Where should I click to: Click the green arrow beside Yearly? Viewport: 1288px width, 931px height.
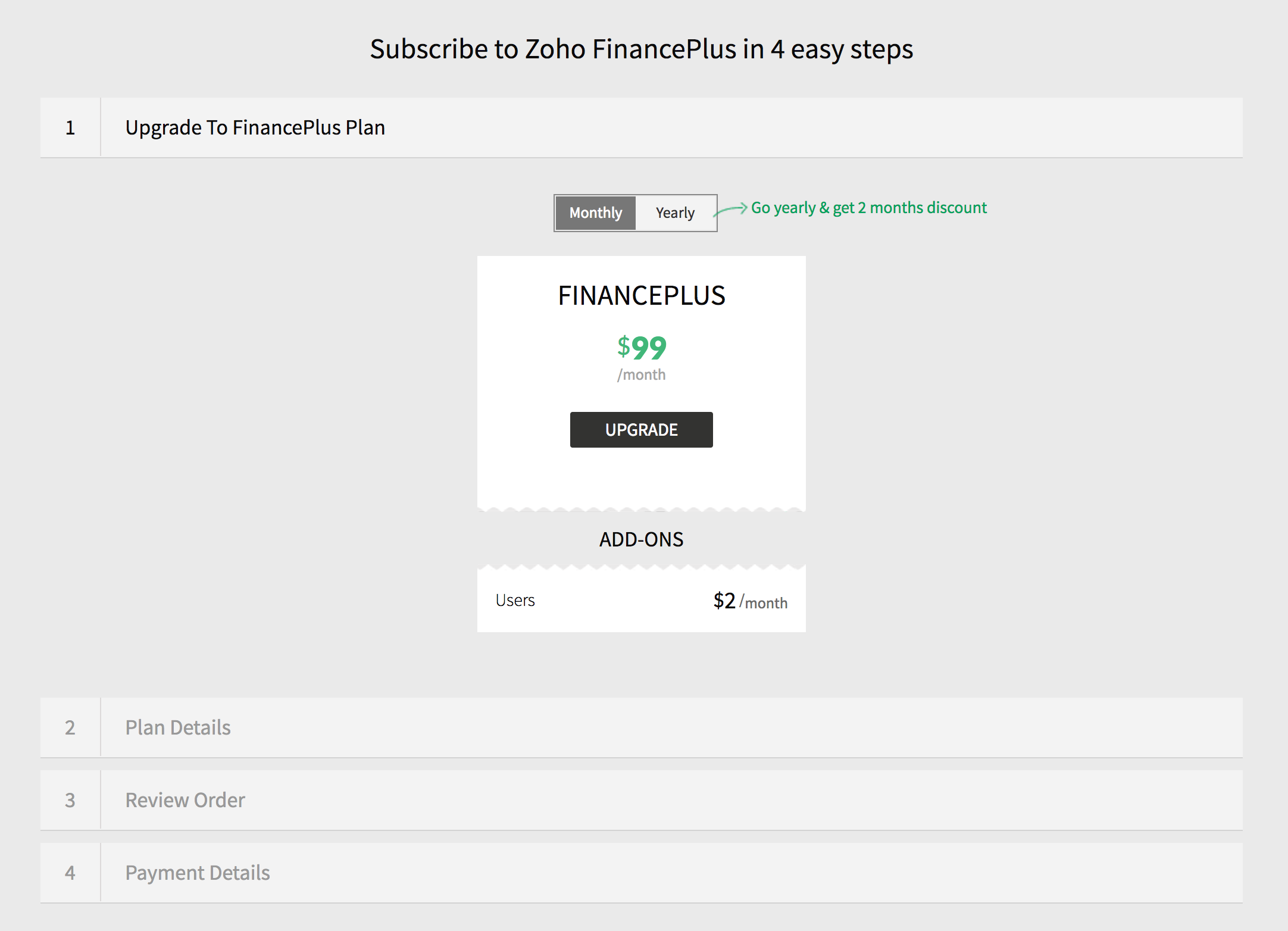(x=731, y=209)
